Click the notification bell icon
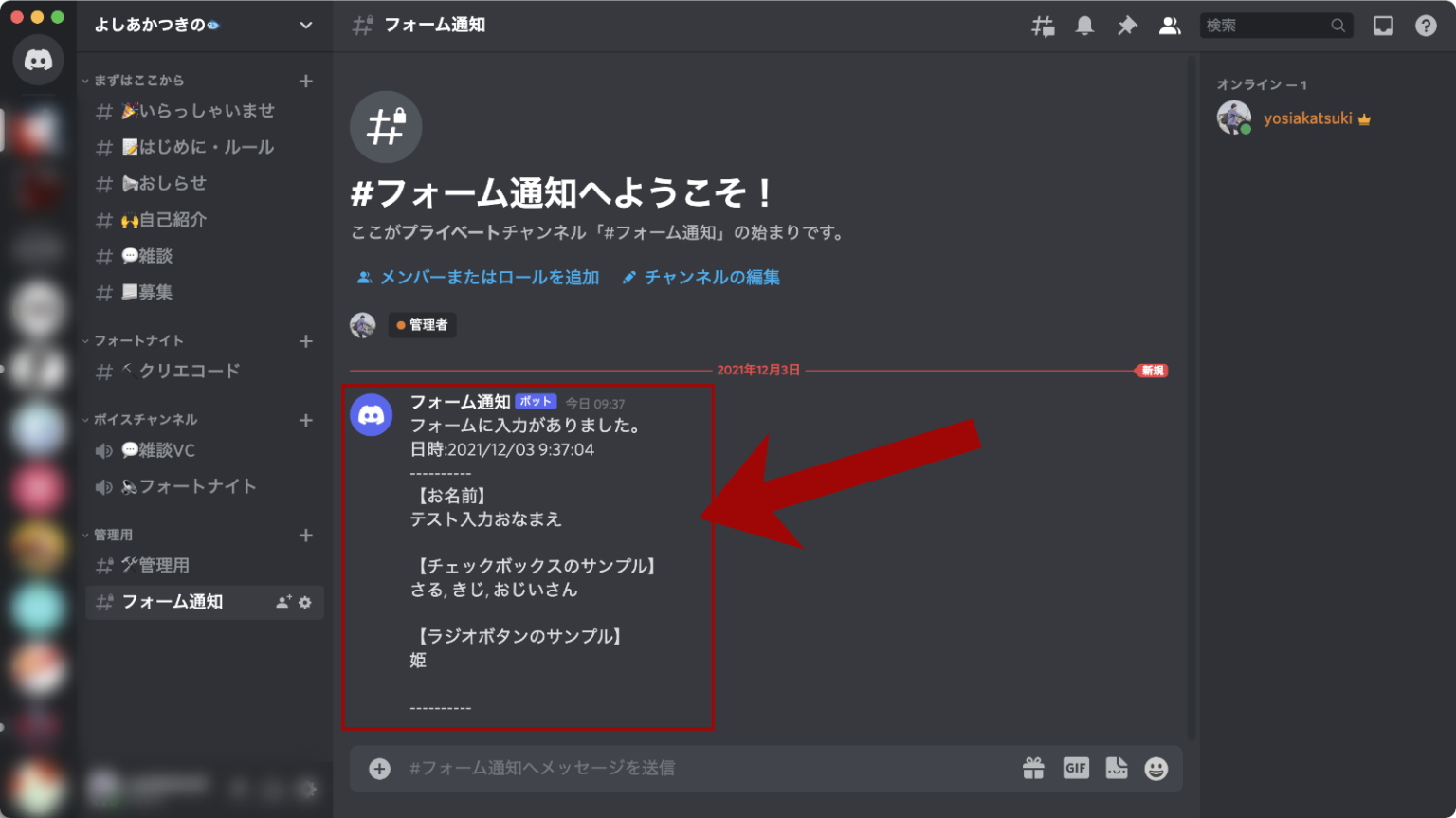The image size is (1456, 818). pyautogui.click(x=1084, y=26)
